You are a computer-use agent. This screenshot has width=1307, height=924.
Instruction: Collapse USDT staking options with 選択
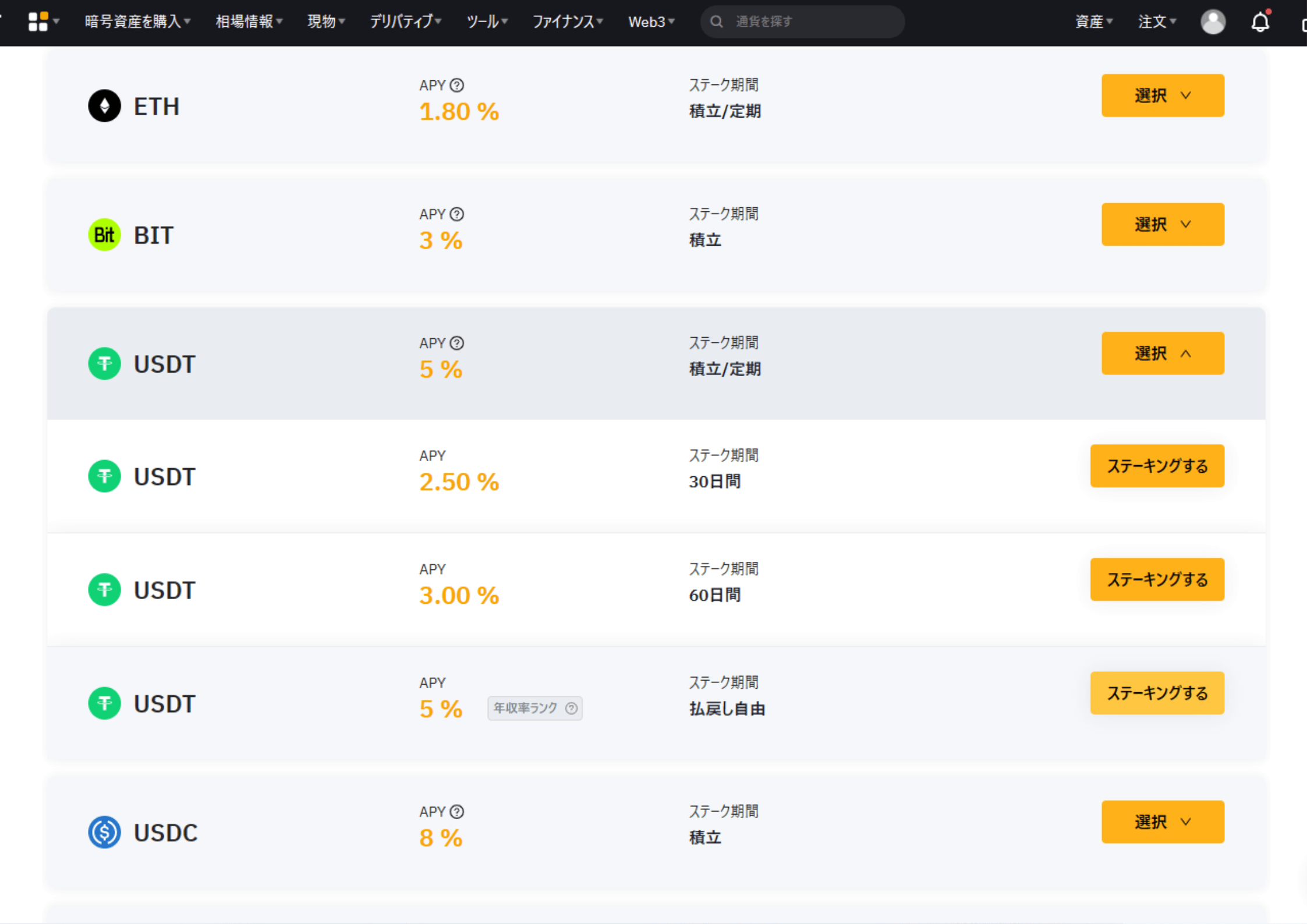(1163, 353)
